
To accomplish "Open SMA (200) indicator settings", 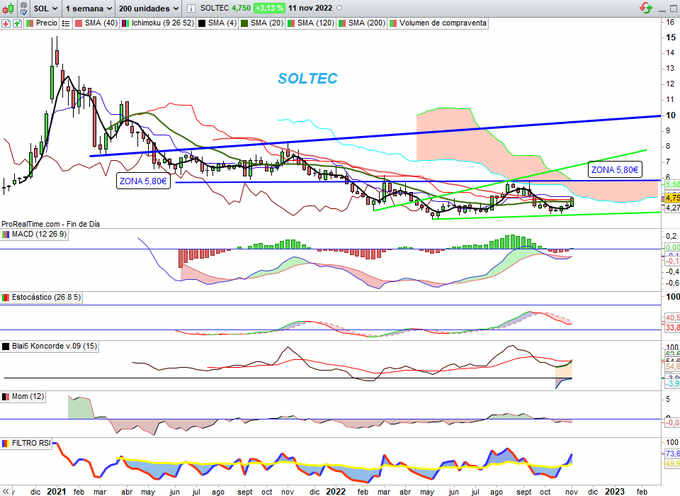I will click(366, 23).
